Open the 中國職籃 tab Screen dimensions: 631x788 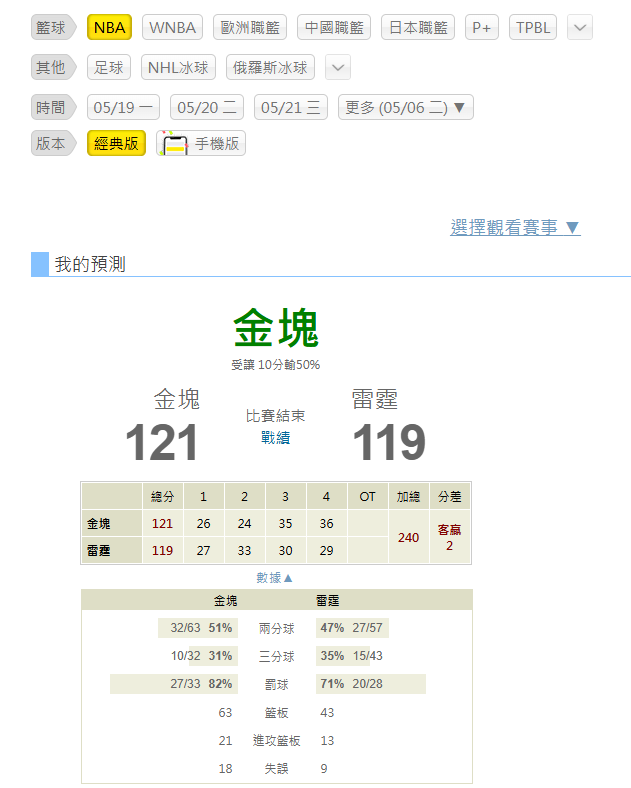tap(334, 27)
